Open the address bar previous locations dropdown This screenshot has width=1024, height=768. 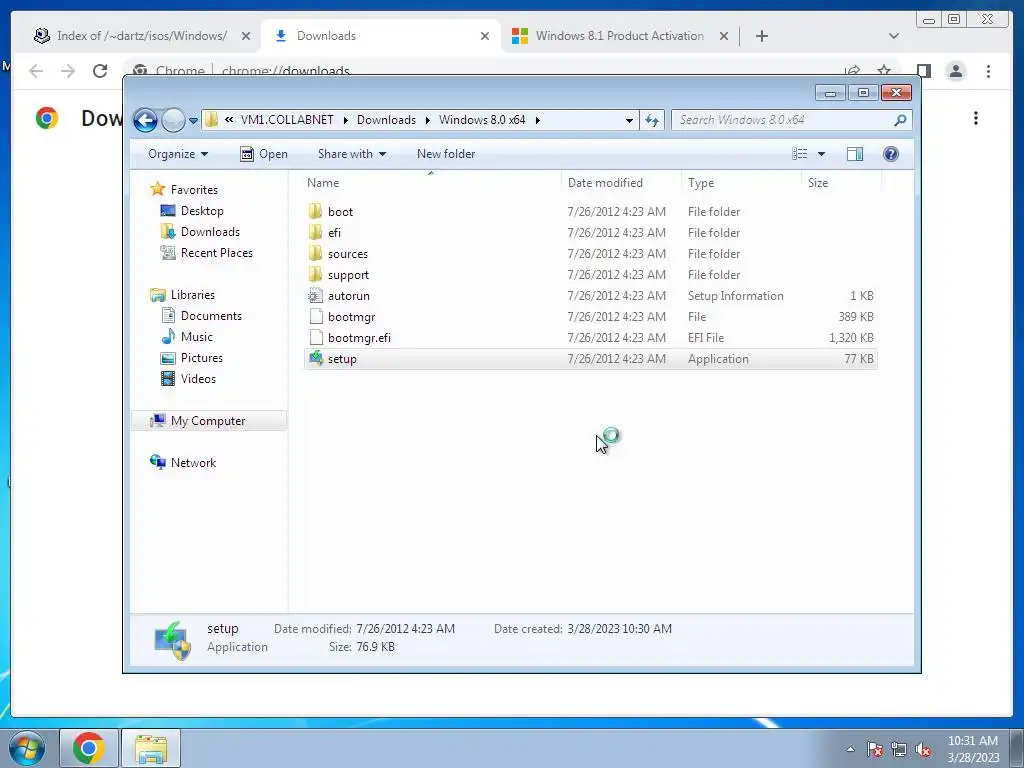coord(629,120)
